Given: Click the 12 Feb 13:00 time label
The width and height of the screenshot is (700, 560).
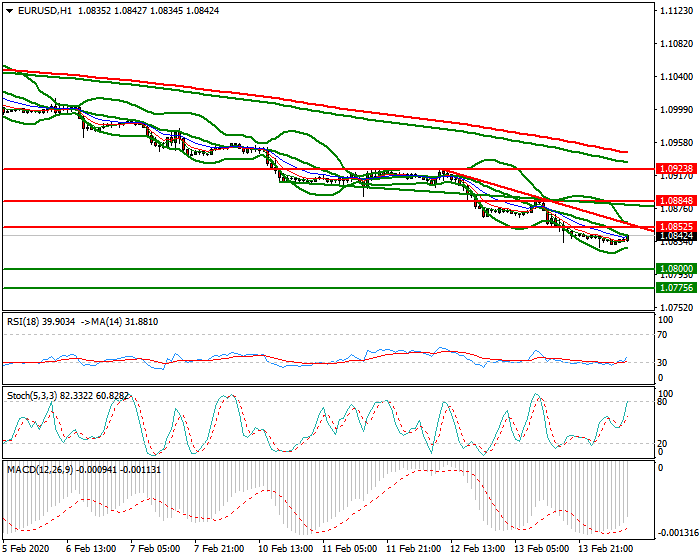Looking at the screenshot, I should click(x=478, y=548).
